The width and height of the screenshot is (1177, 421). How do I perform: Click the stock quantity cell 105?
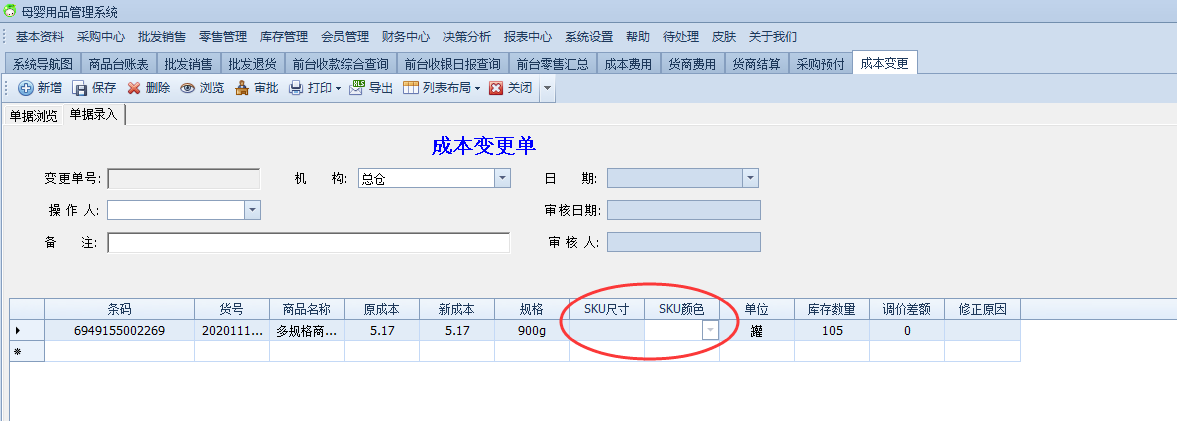(832, 330)
